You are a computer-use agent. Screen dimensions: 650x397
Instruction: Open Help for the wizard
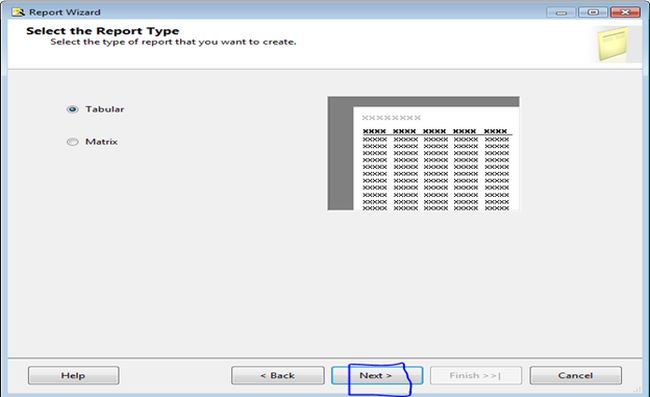pyautogui.click(x=73, y=375)
